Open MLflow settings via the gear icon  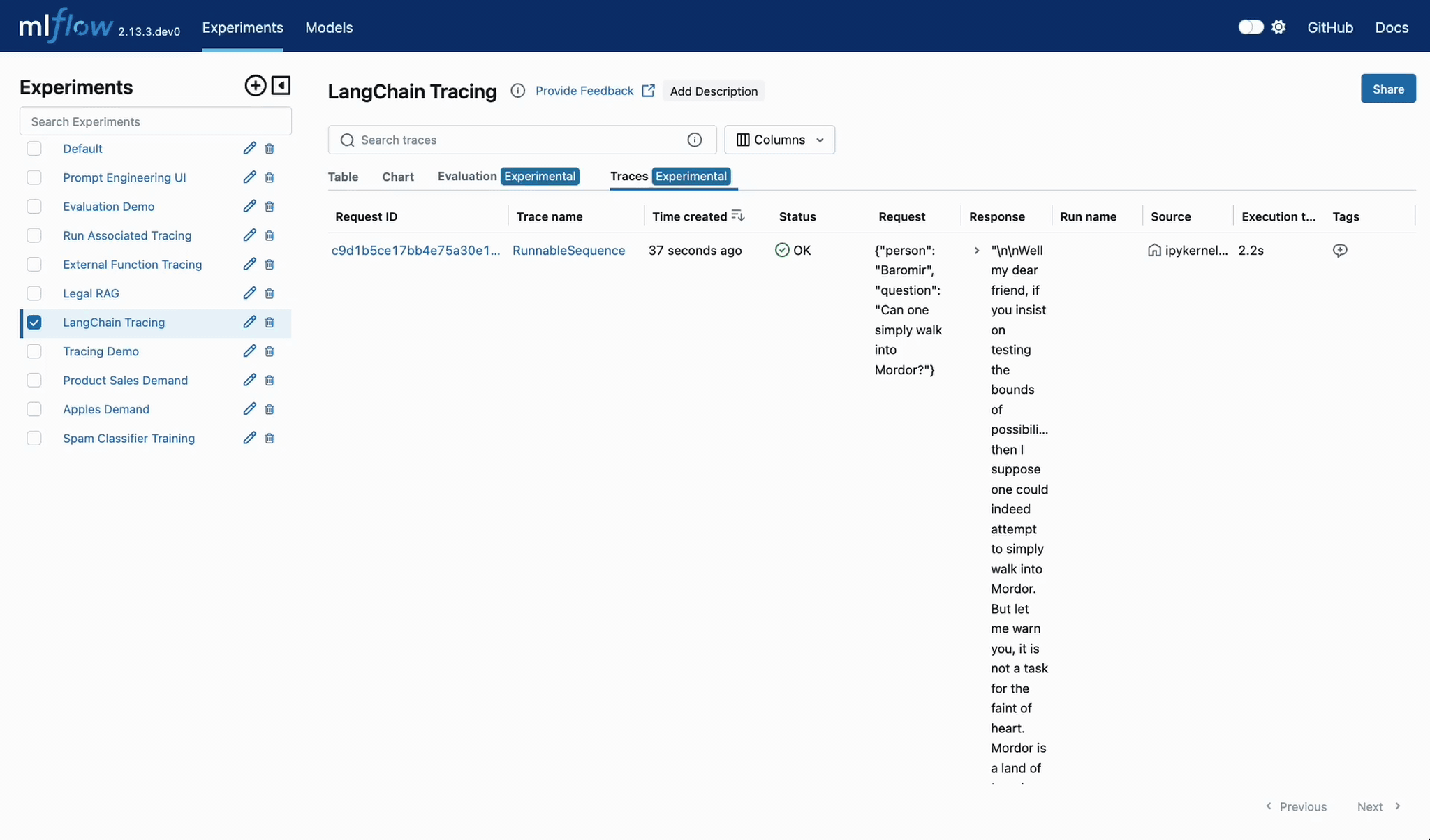1279,27
